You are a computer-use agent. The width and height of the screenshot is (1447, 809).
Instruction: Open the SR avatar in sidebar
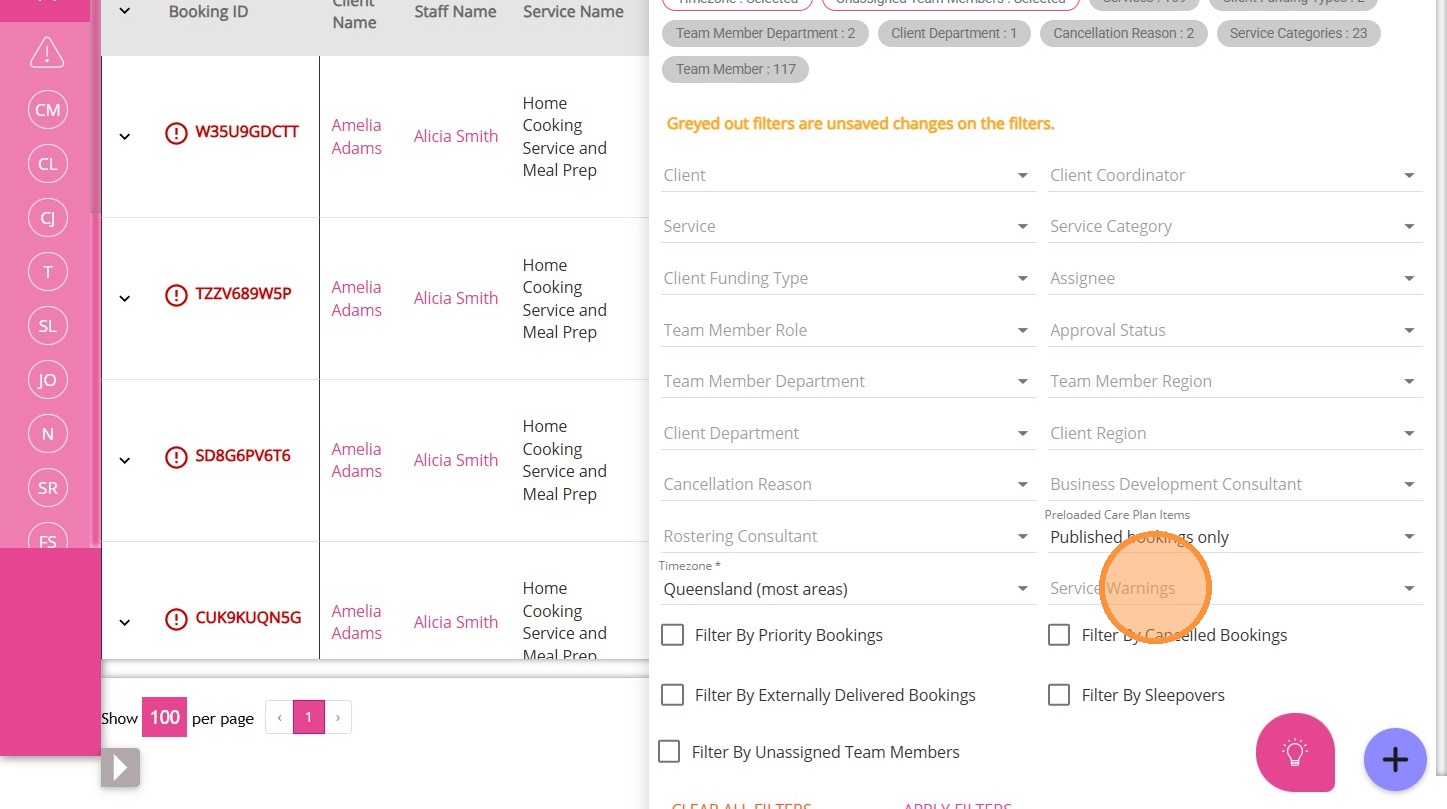47,488
